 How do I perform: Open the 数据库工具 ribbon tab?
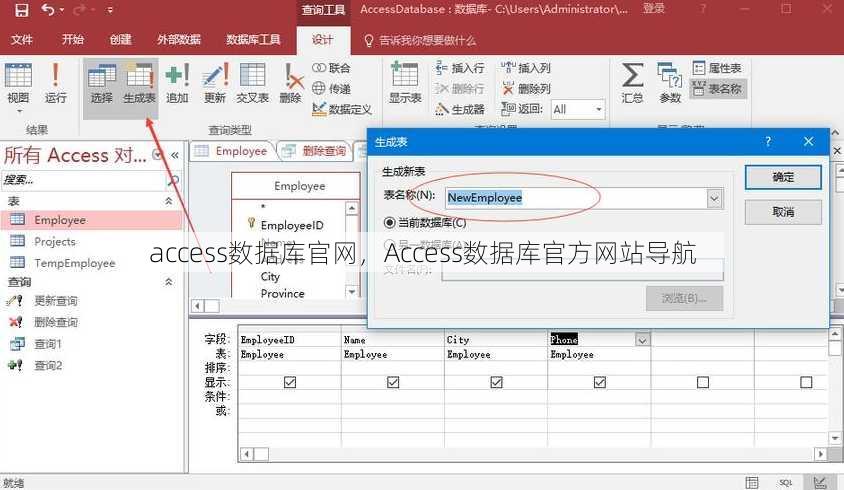click(253, 40)
